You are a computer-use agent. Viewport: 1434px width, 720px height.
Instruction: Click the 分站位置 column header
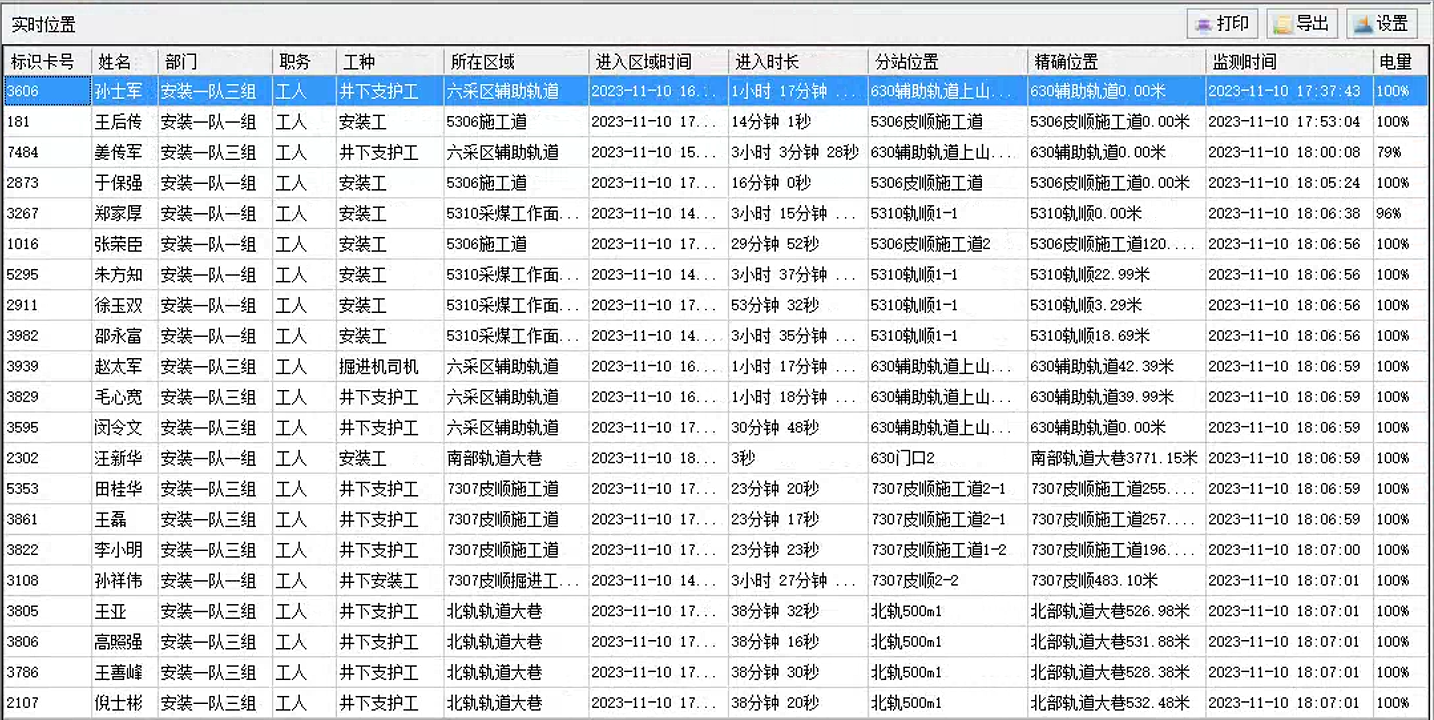947,62
